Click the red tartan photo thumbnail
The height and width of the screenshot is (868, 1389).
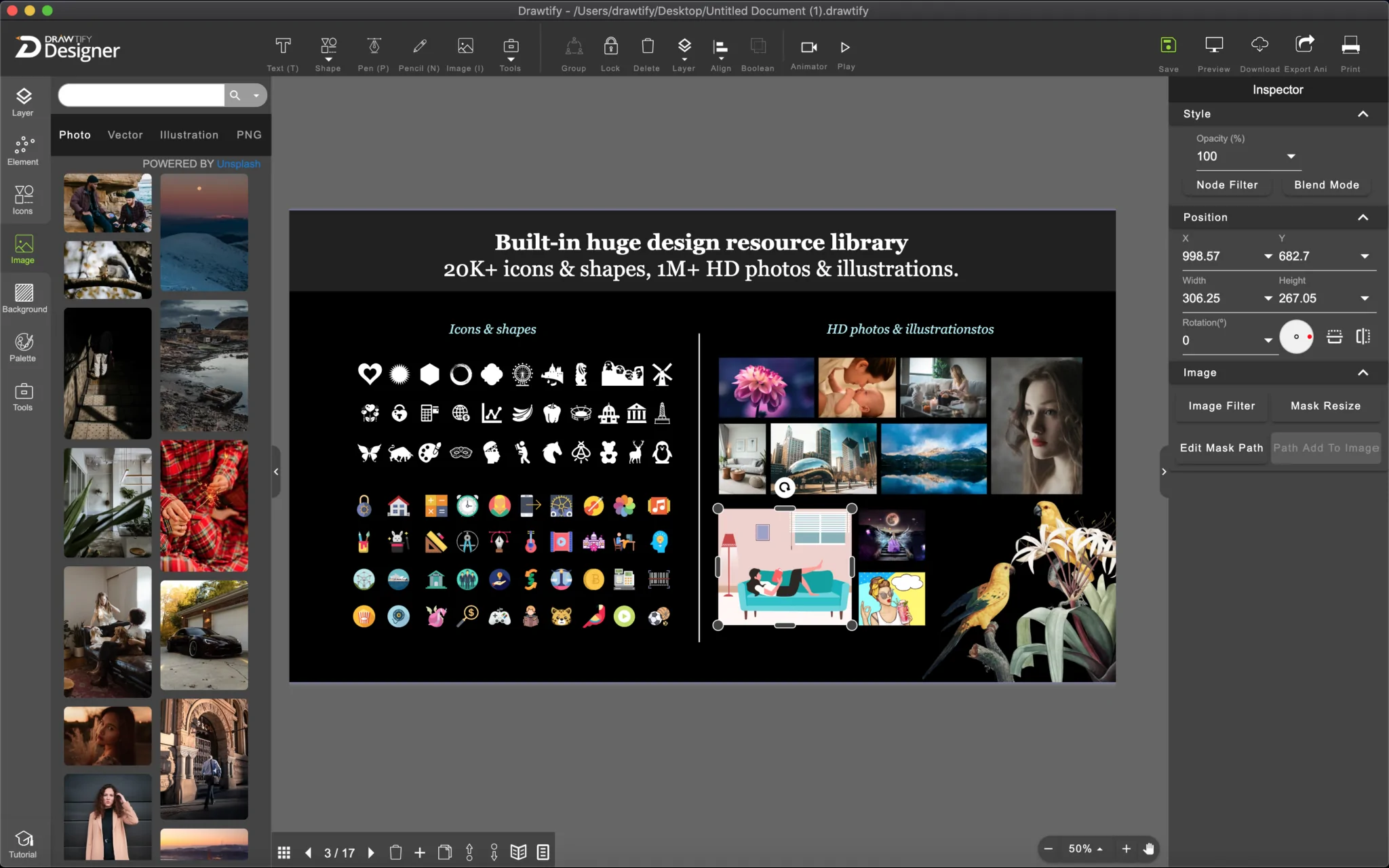204,506
